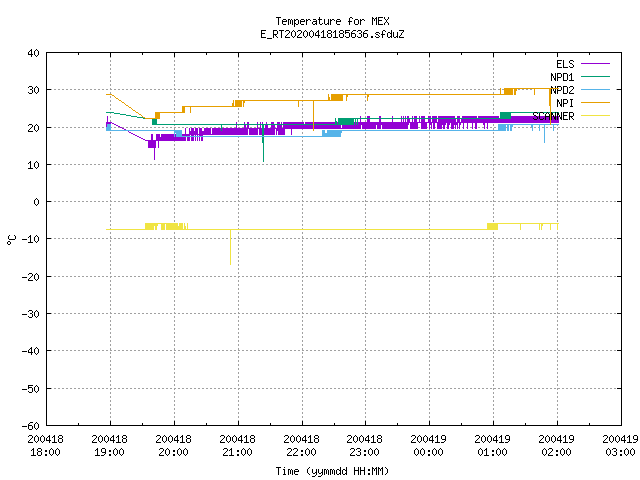Click the y-axis tick label '20'

tap(33, 128)
